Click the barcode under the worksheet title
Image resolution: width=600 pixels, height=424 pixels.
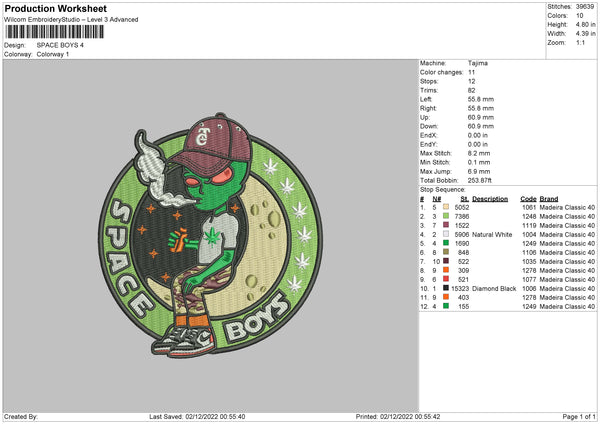pyautogui.click(x=54, y=32)
